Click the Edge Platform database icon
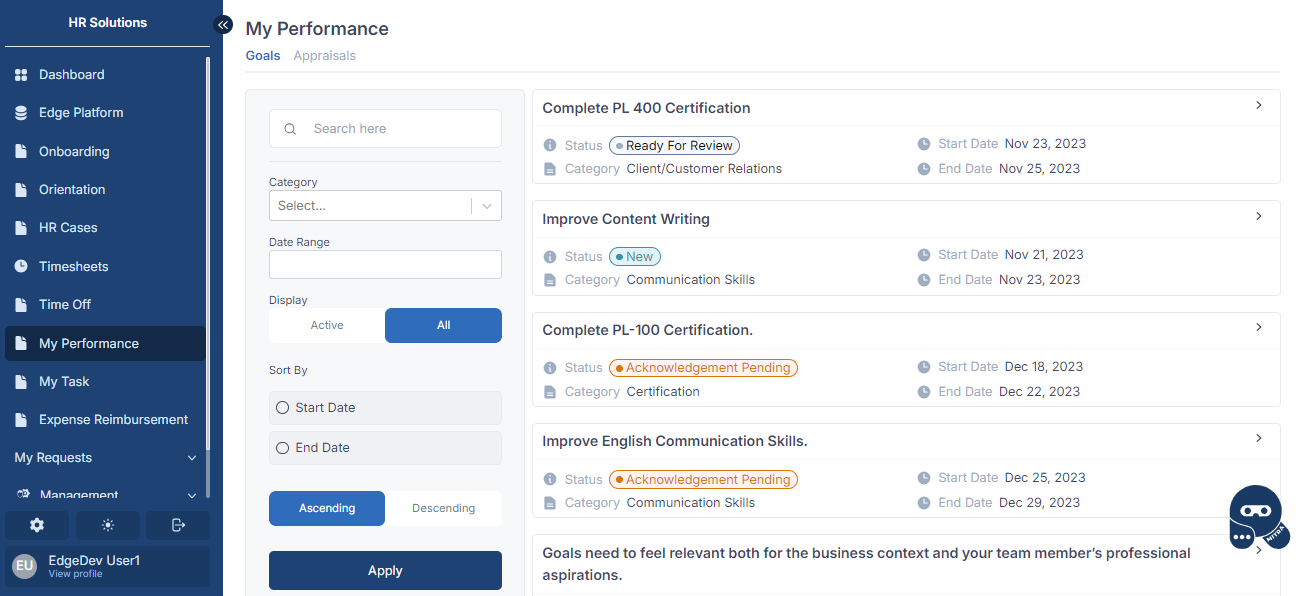Screen dimensions: 1298x596 pyautogui.click(x=21, y=113)
